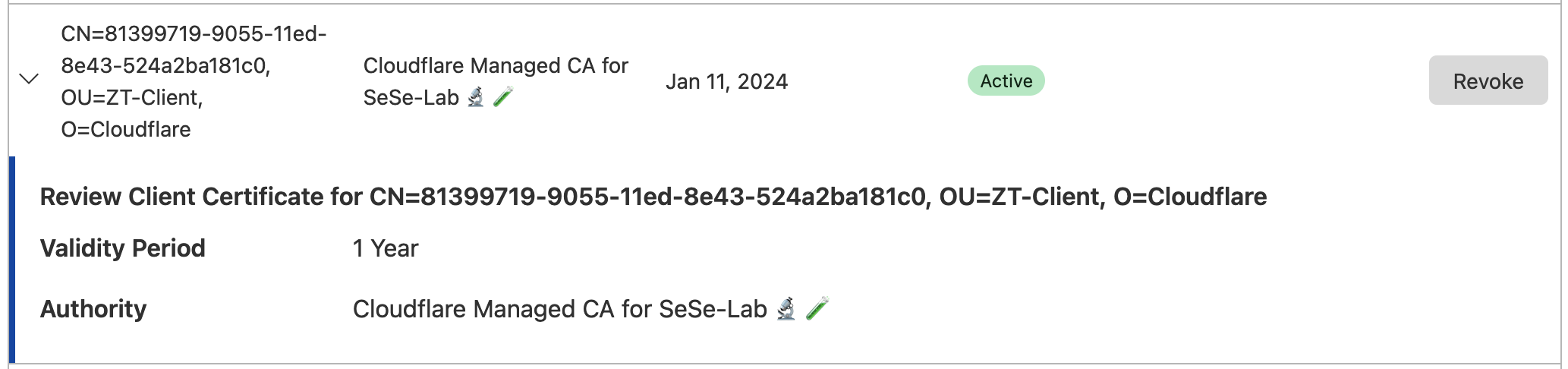Click the O=Cloudflare line in the row
Screen dimensions: 1568x369
(126, 130)
